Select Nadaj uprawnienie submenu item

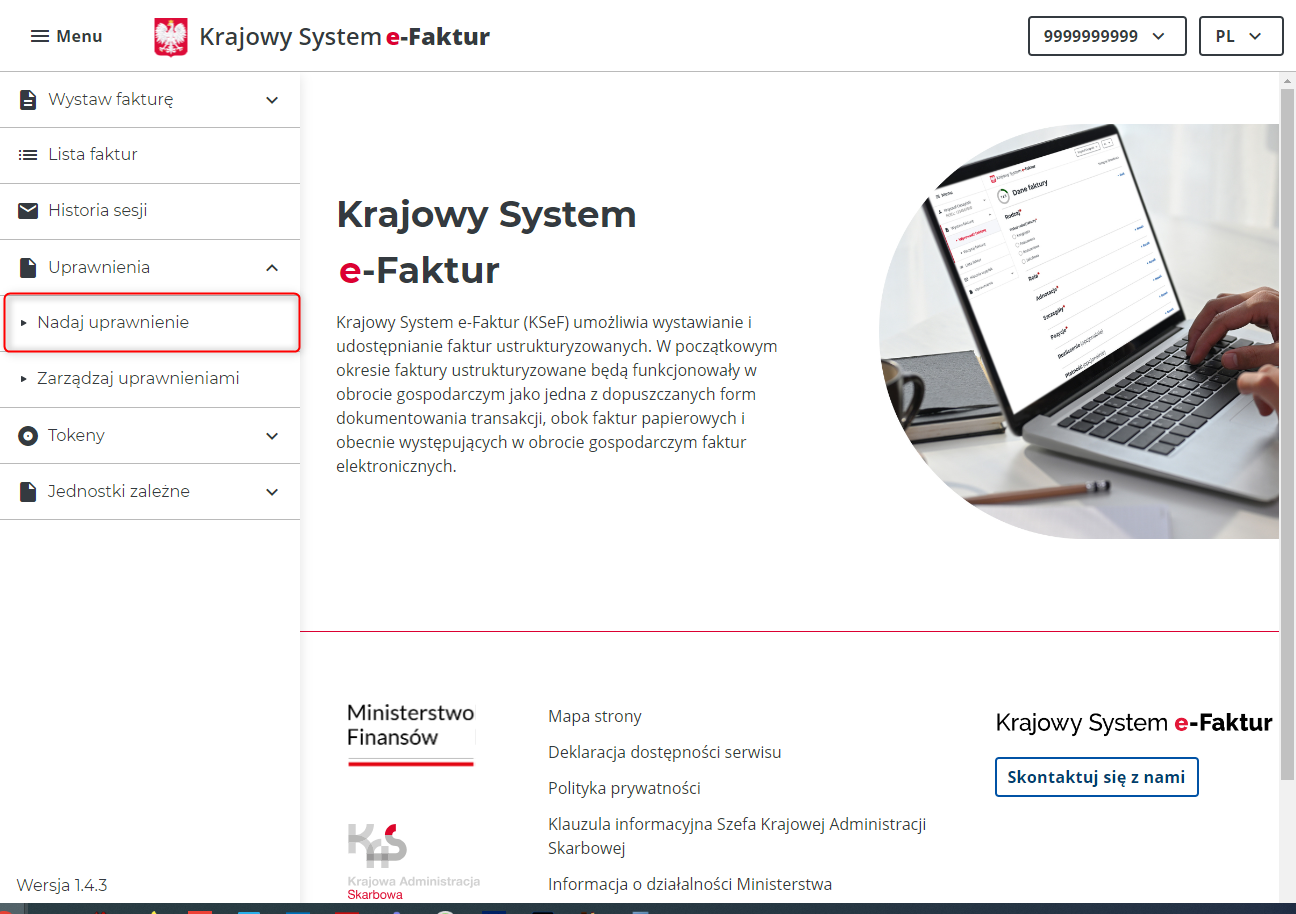point(152,323)
